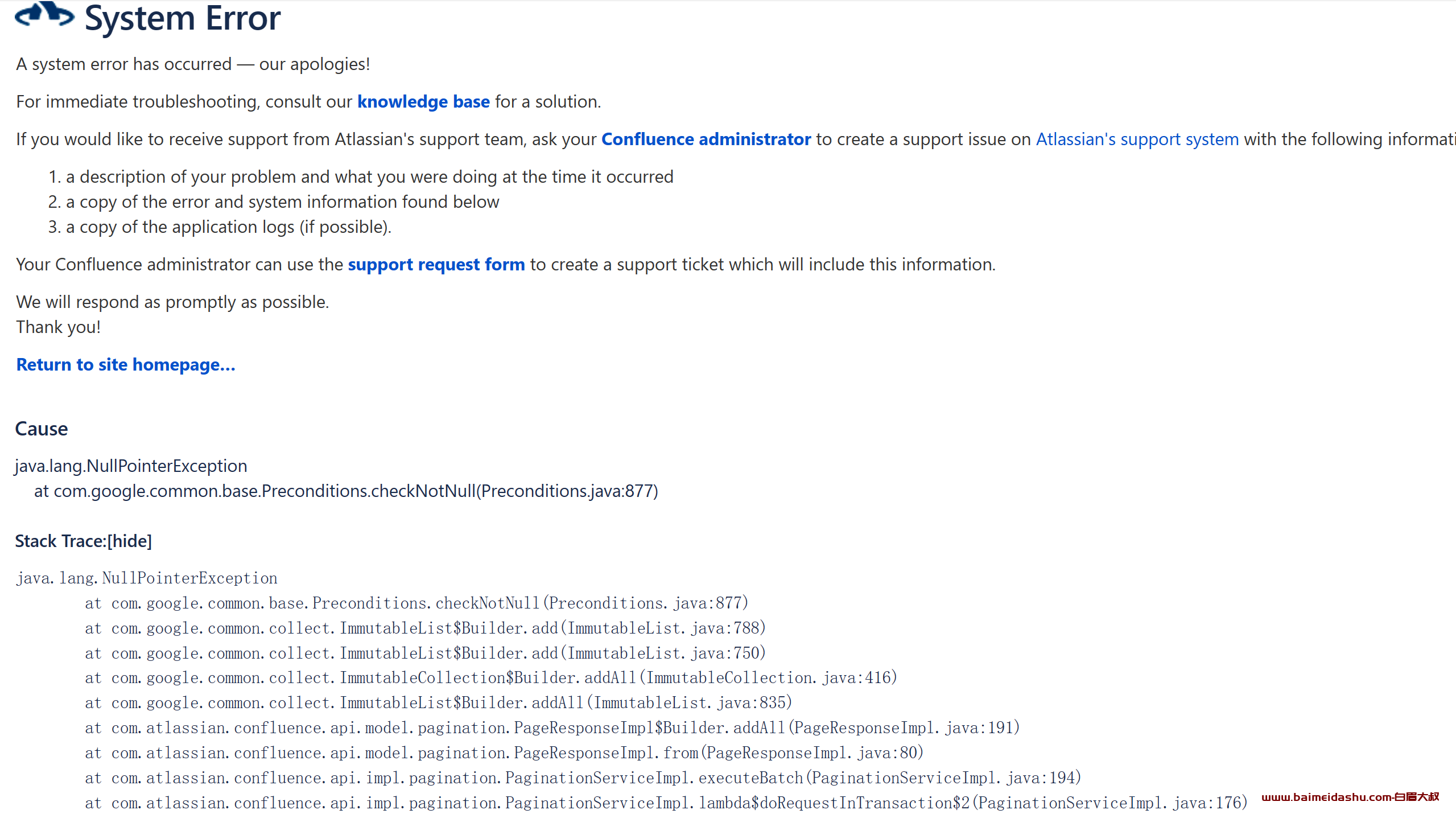Click java.lang.NullPointerException under Cause
Viewport: 1456px width, 818px height.
[131, 466]
